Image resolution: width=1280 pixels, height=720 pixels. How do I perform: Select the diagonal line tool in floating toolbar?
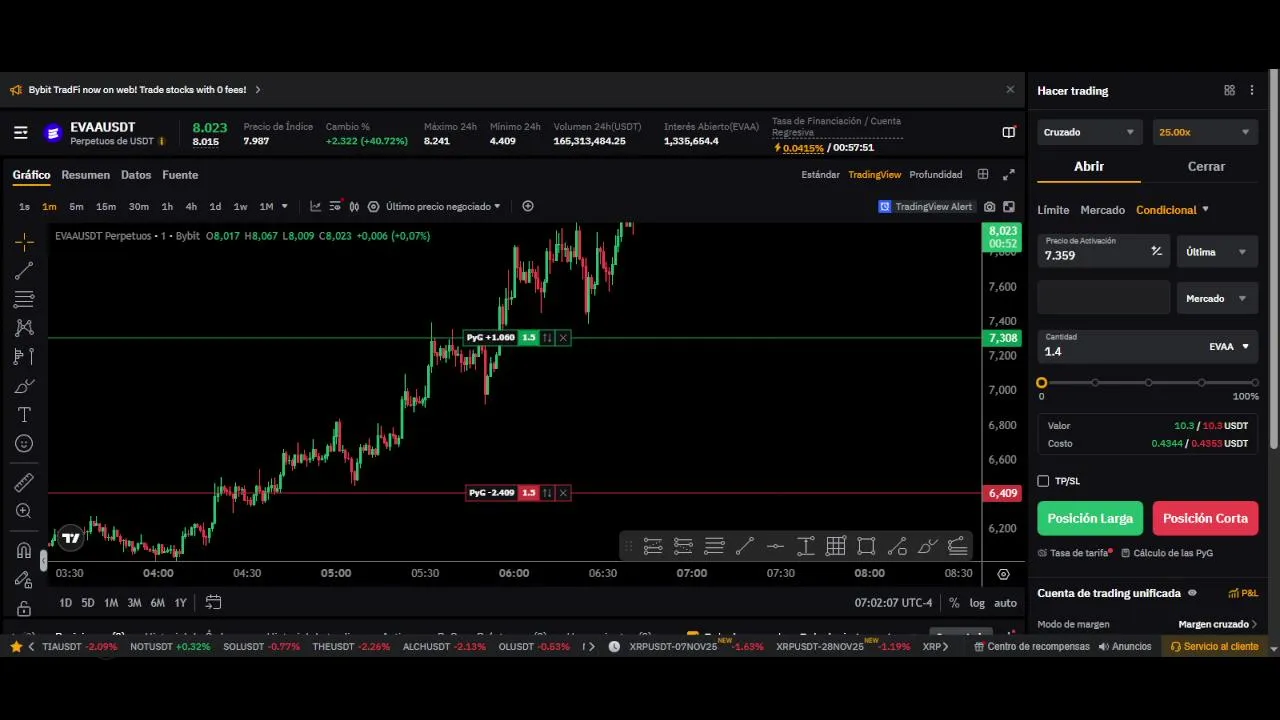coord(744,546)
